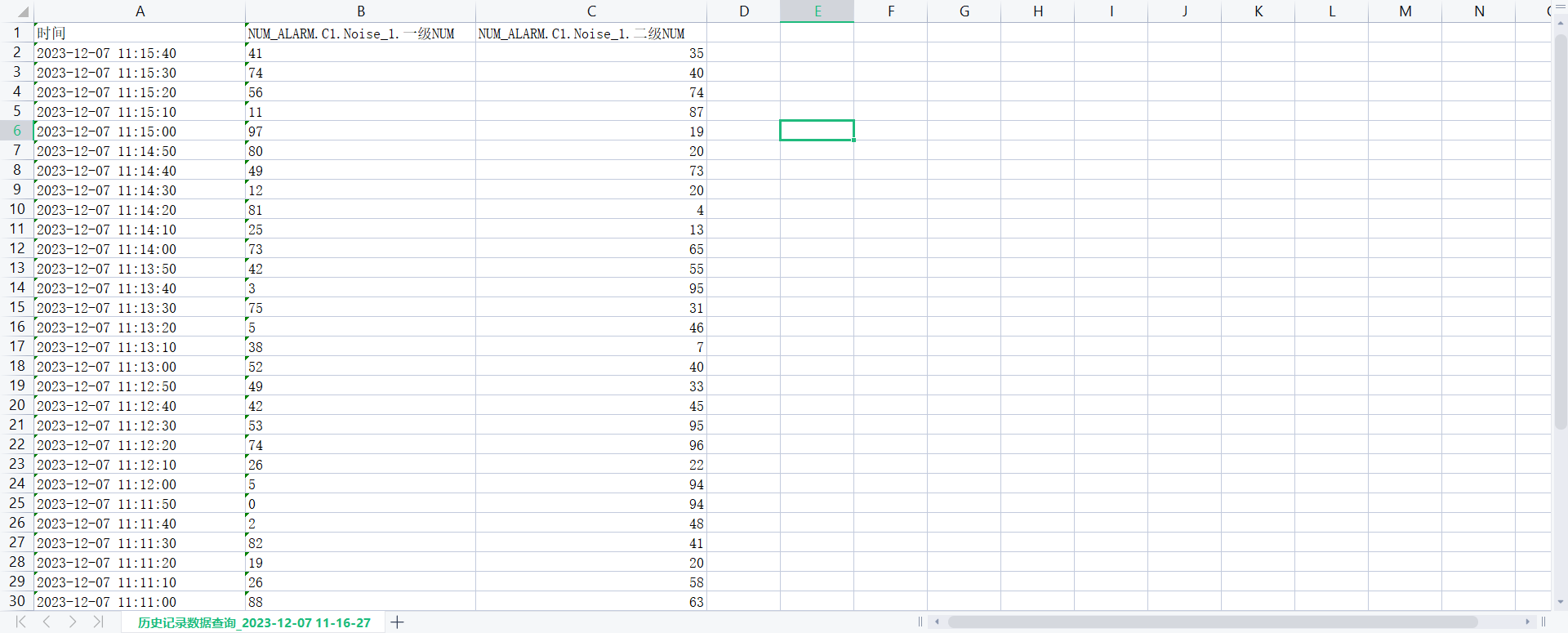Select cell 2023-12-07 11:11:00
Image resolution: width=1568 pixels, height=633 pixels.
(x=140, y=601)
